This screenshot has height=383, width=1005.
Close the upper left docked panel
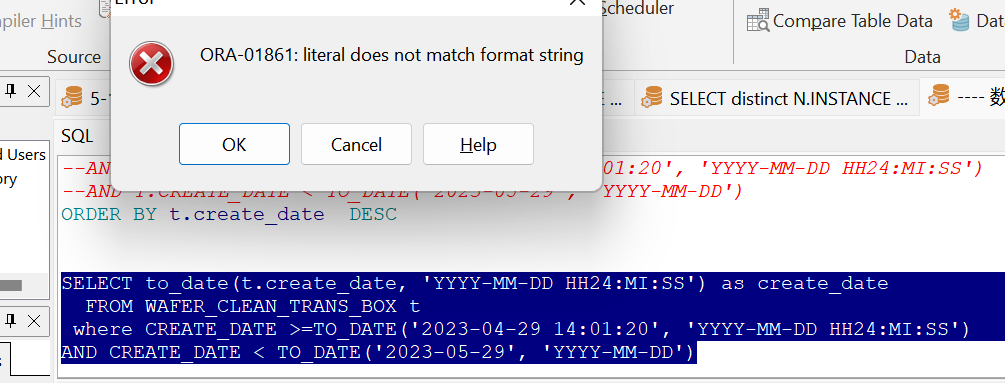(x=34, y=92)
